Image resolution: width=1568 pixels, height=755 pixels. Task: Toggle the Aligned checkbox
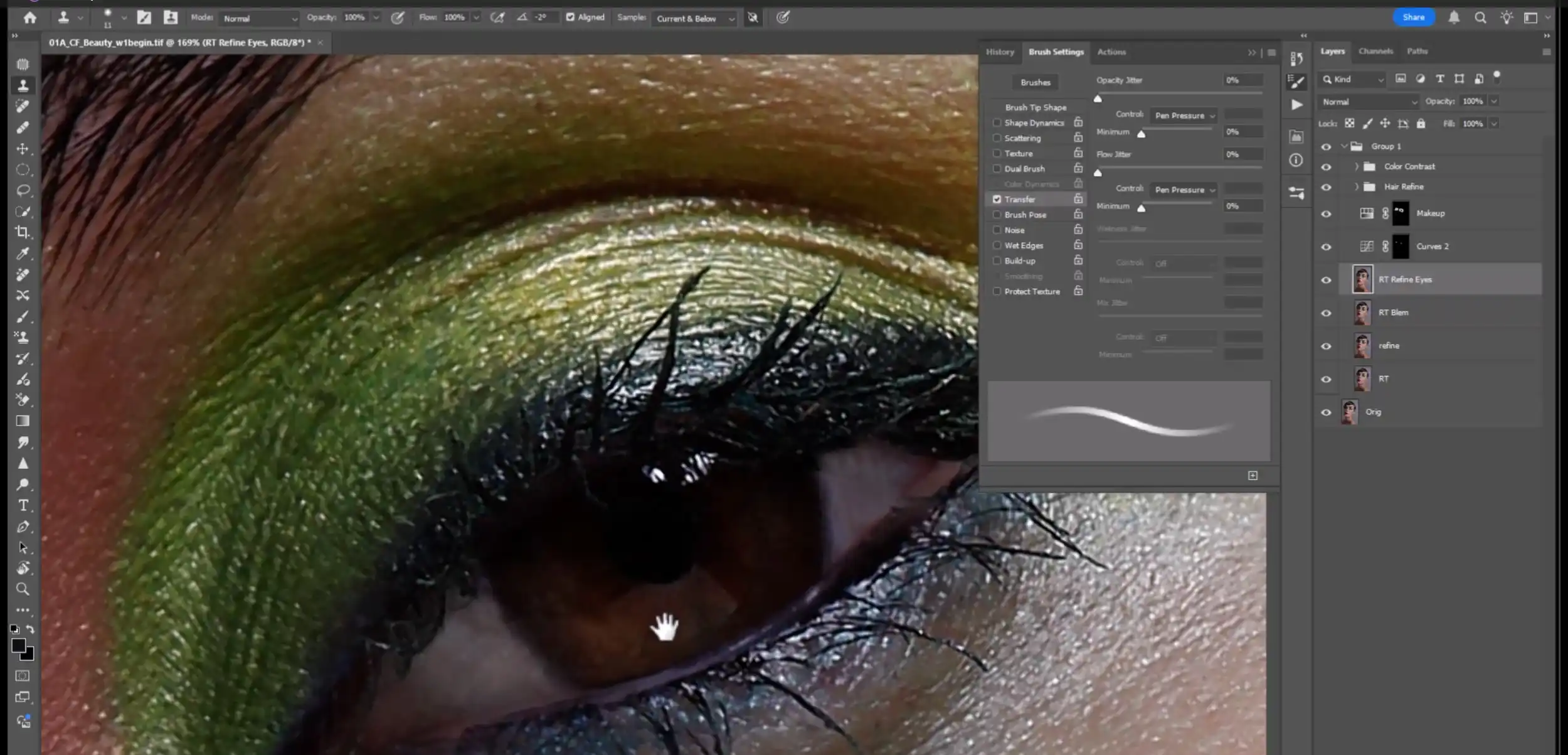click(570, 17)
